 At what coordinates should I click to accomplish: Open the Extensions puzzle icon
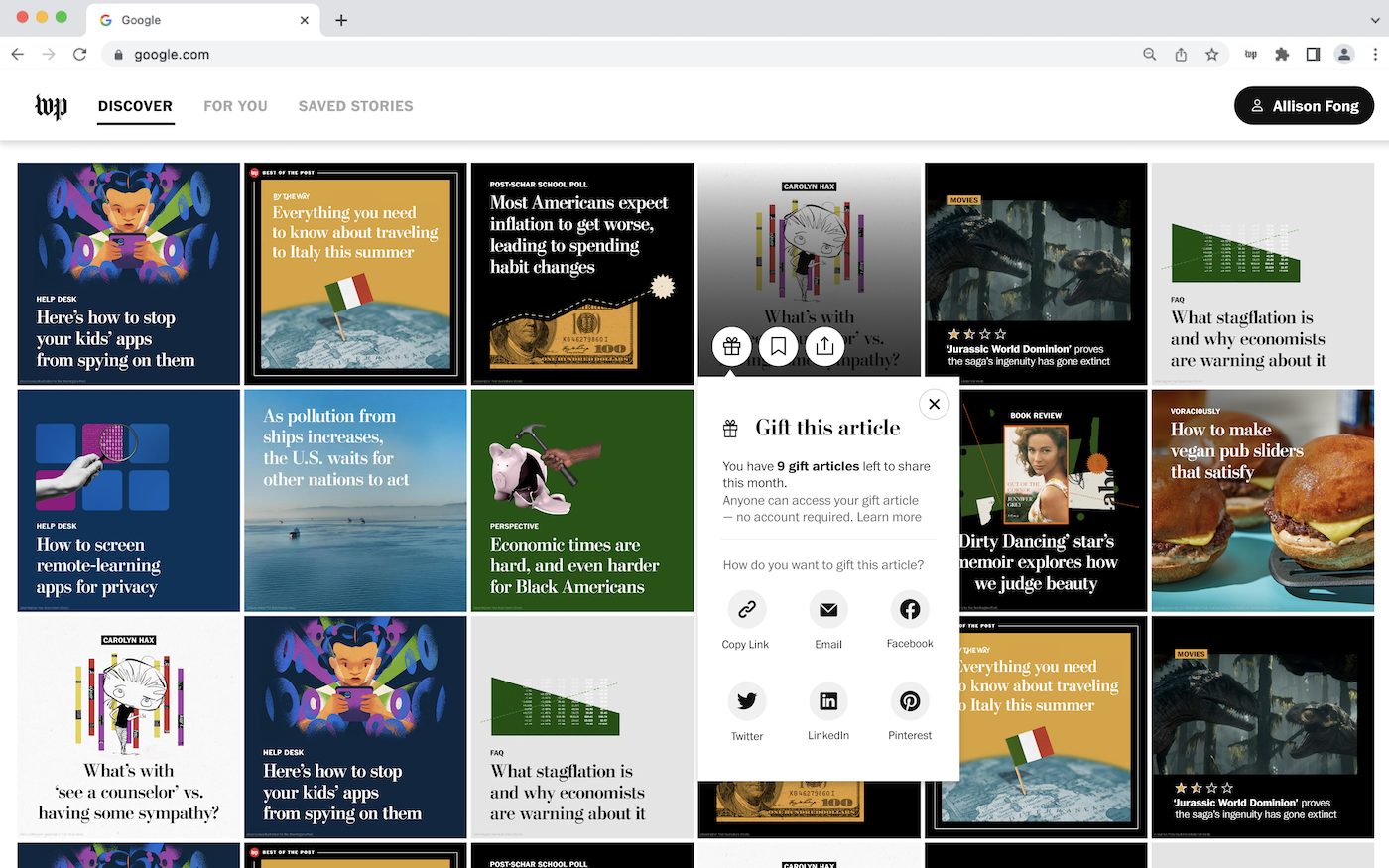coord(1282,55)
